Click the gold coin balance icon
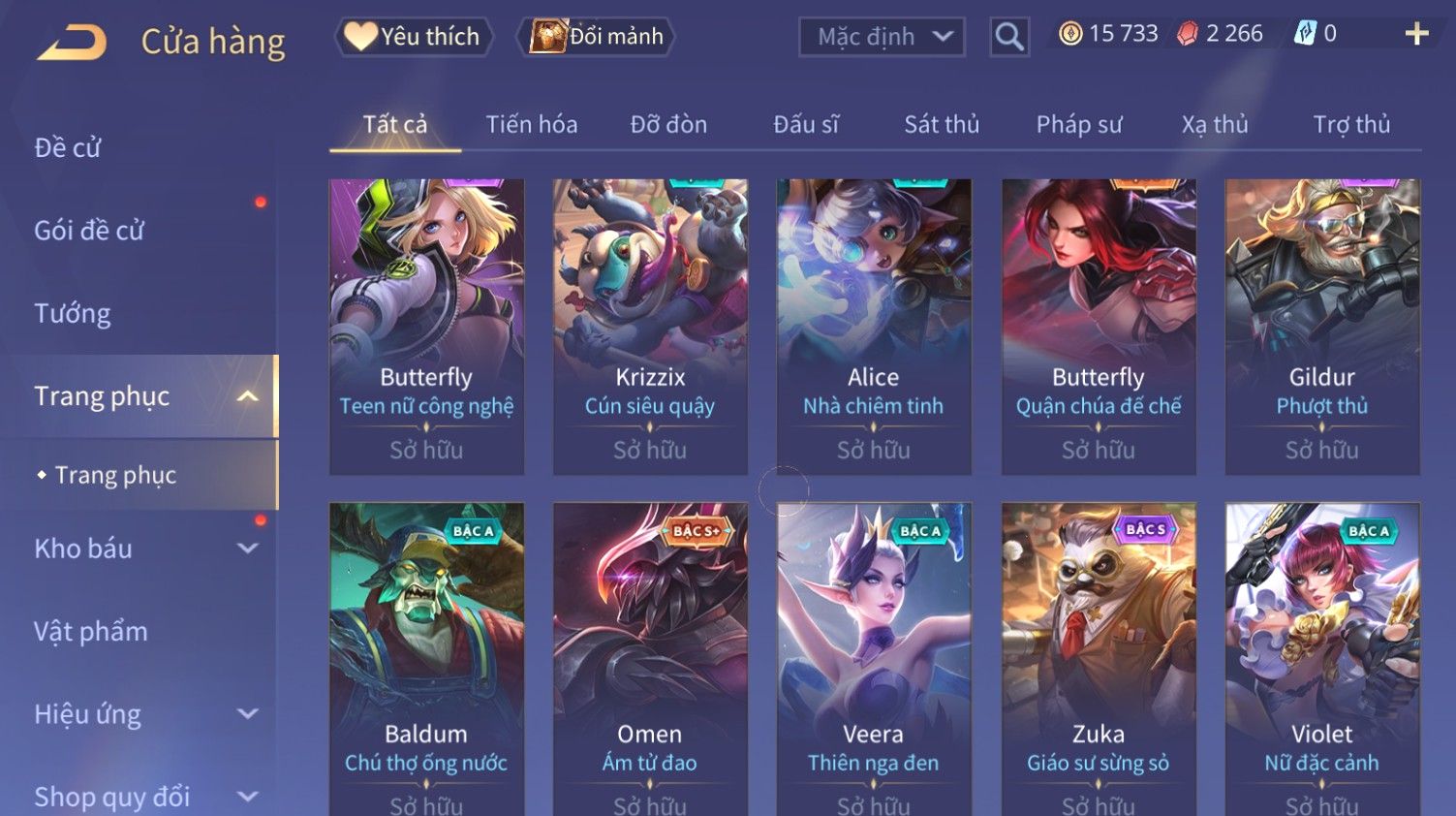The height and width of the screenshot is (816, 1456). pyautogui.click(x=1070, y=34)
